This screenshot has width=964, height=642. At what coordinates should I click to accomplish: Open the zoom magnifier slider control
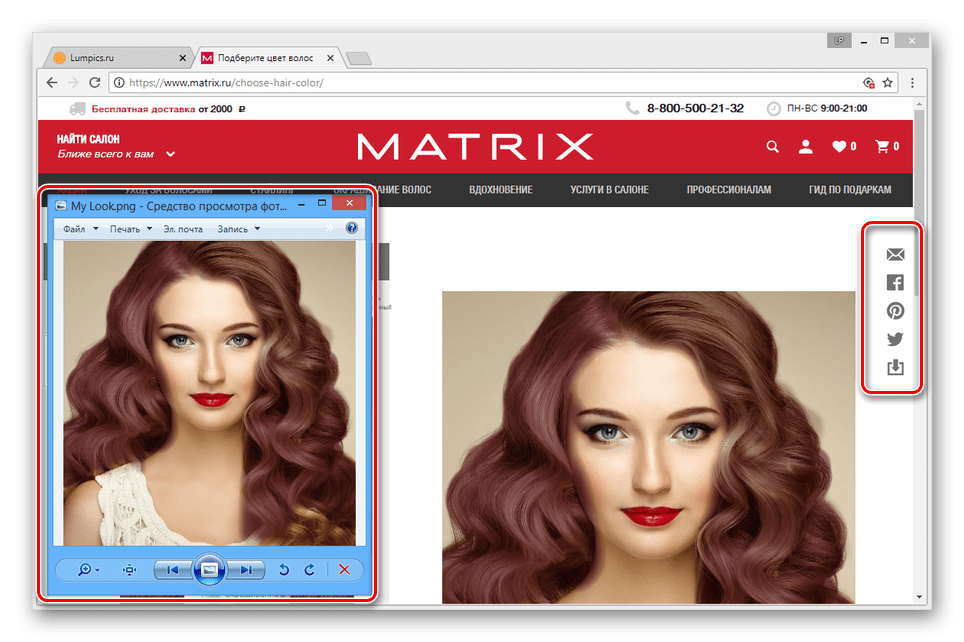(88, 570)
